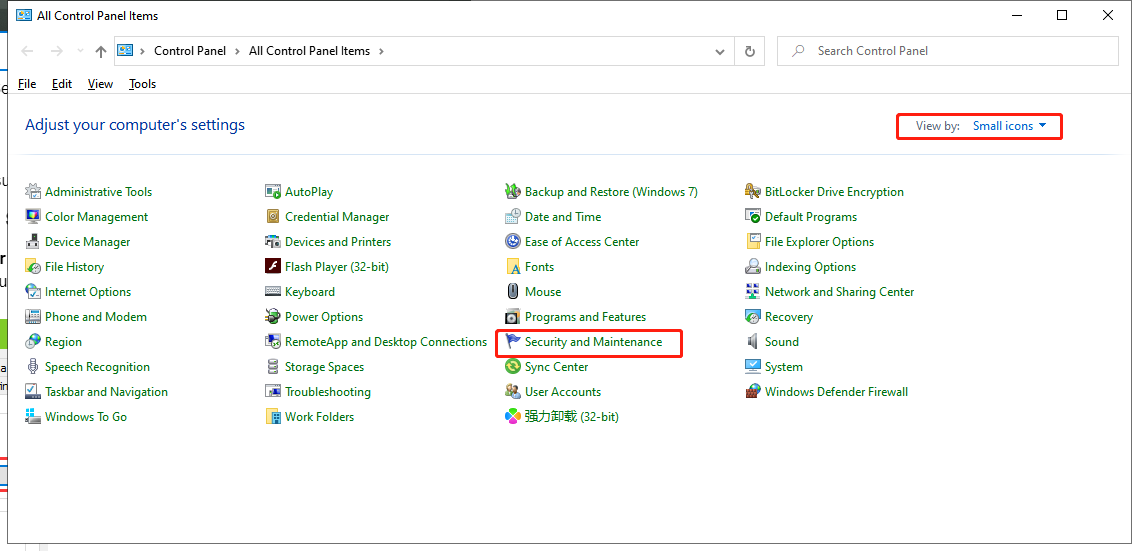Viewport: 1139px width, 551px height.
Task: Go up one level with Up arrow
Action: pos(101,51)
